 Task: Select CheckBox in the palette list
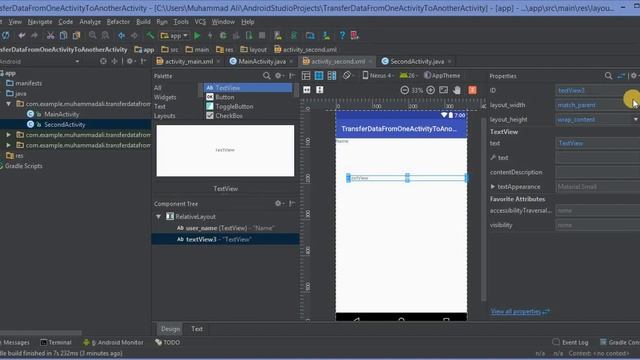tap(229, 116)
